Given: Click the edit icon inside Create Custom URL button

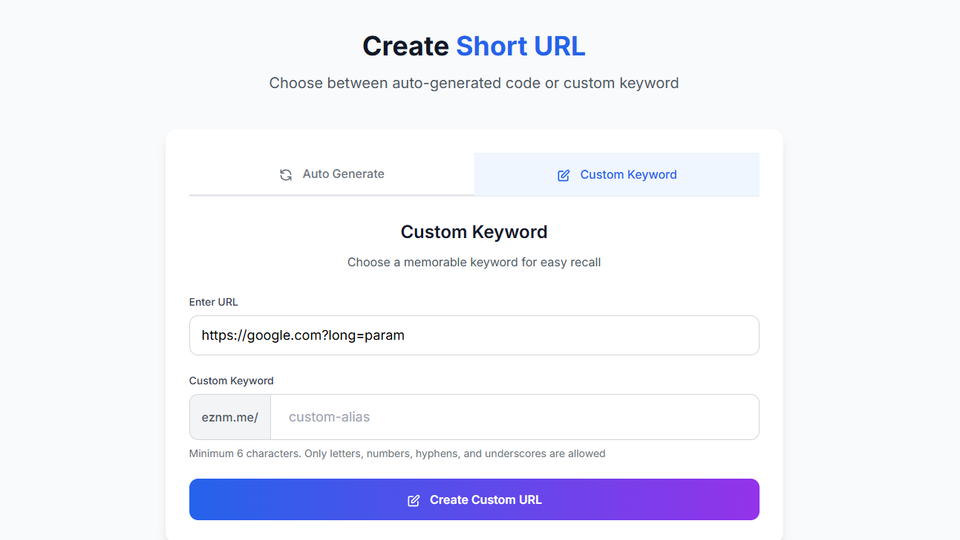Looking at the screenshot, I should coord(414,500).
